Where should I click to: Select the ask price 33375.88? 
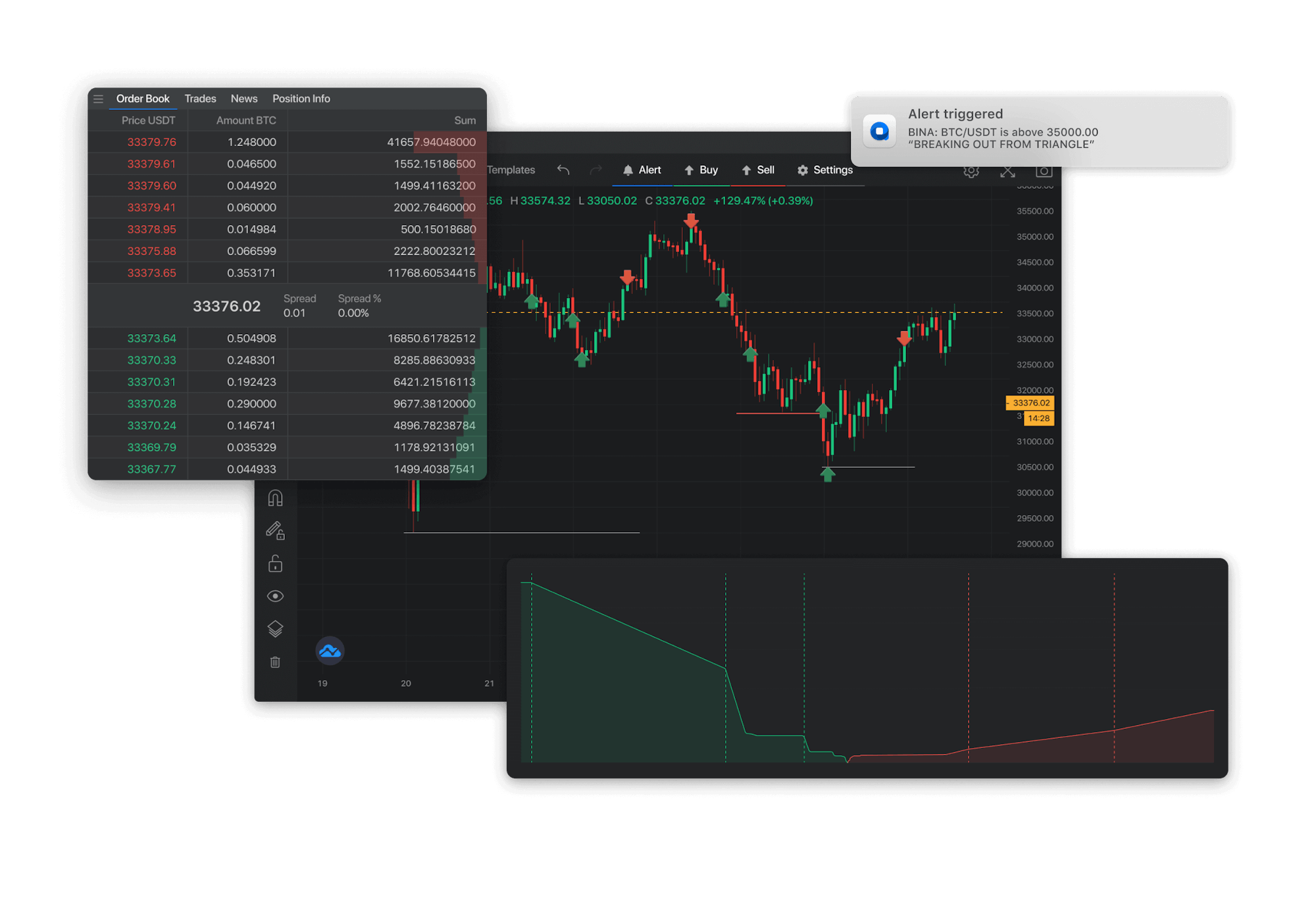coord(151,251)
